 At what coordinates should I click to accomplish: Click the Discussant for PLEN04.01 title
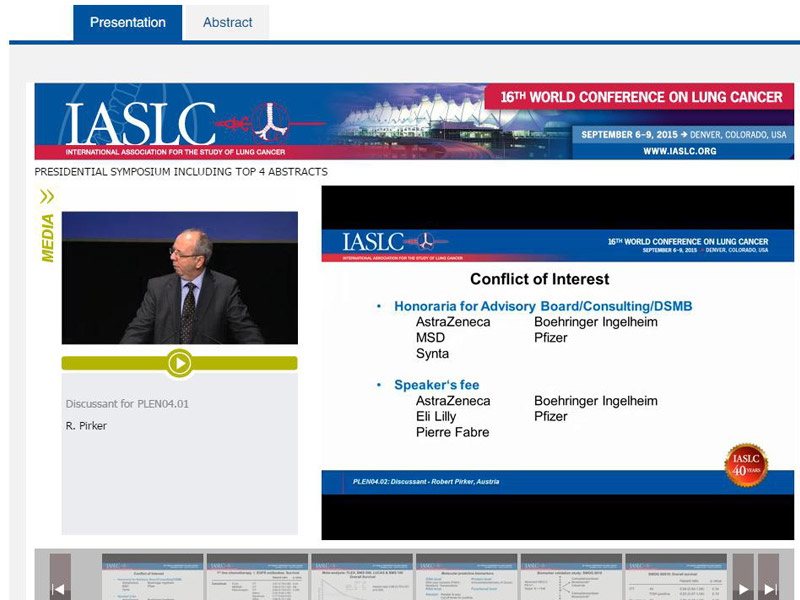click(x=127, y=404)
